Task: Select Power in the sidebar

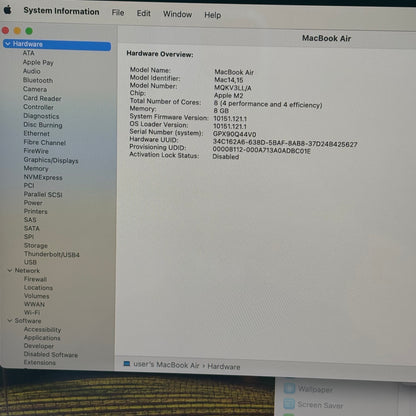Action: point(33,202)
